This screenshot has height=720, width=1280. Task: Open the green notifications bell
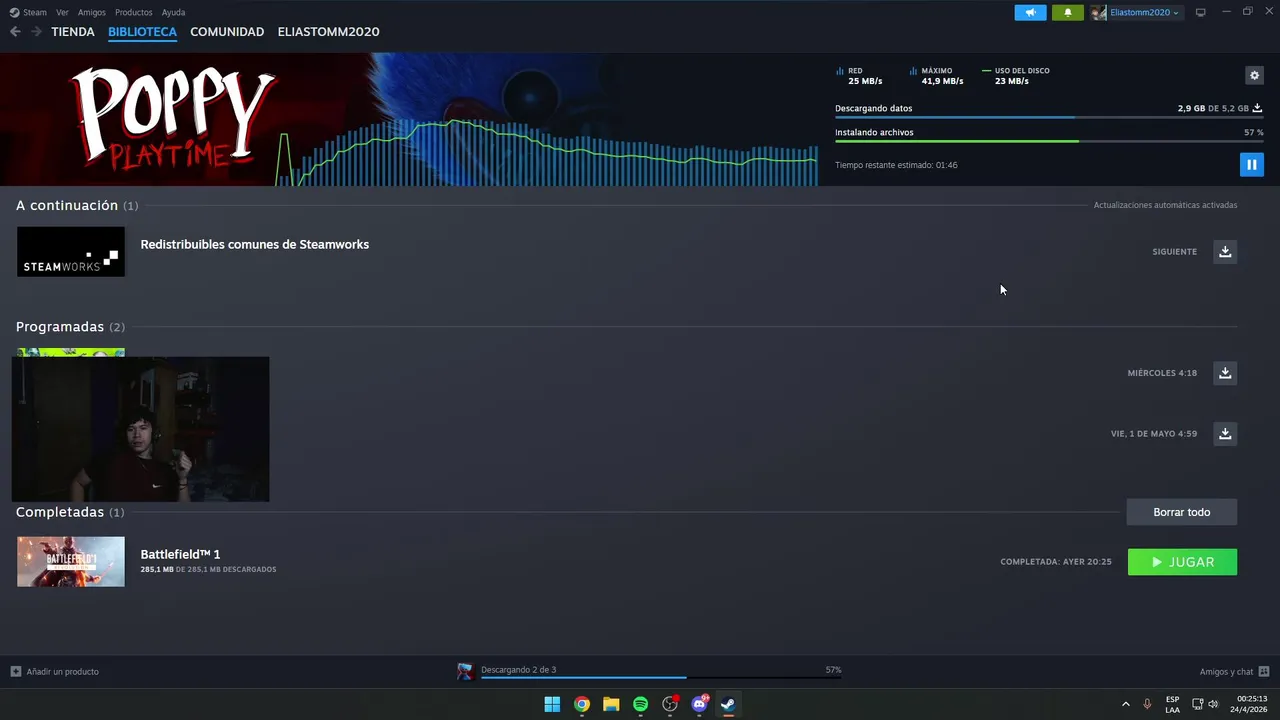[x=1067, y=12]
